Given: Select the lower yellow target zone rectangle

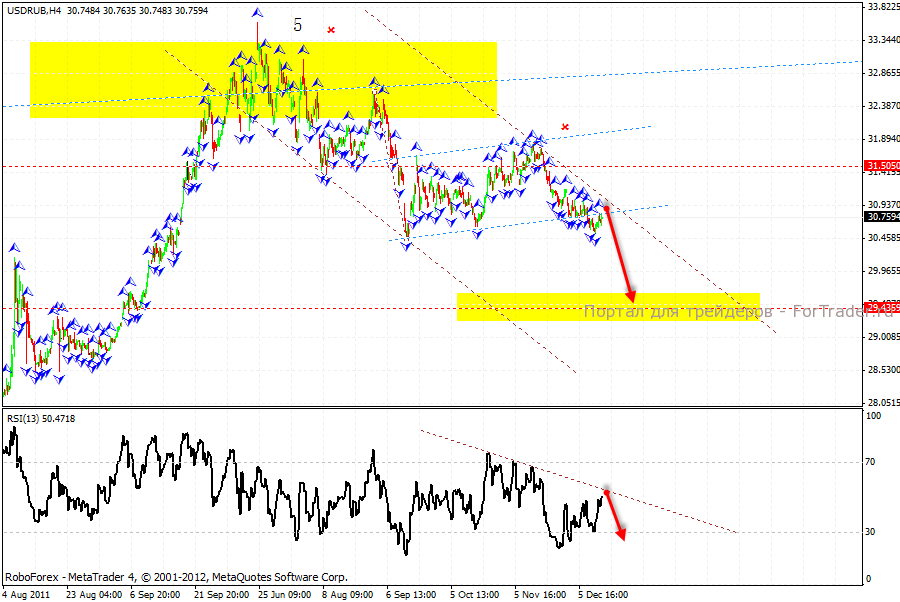Looking at the screenshot, I should tap(608, 307).
